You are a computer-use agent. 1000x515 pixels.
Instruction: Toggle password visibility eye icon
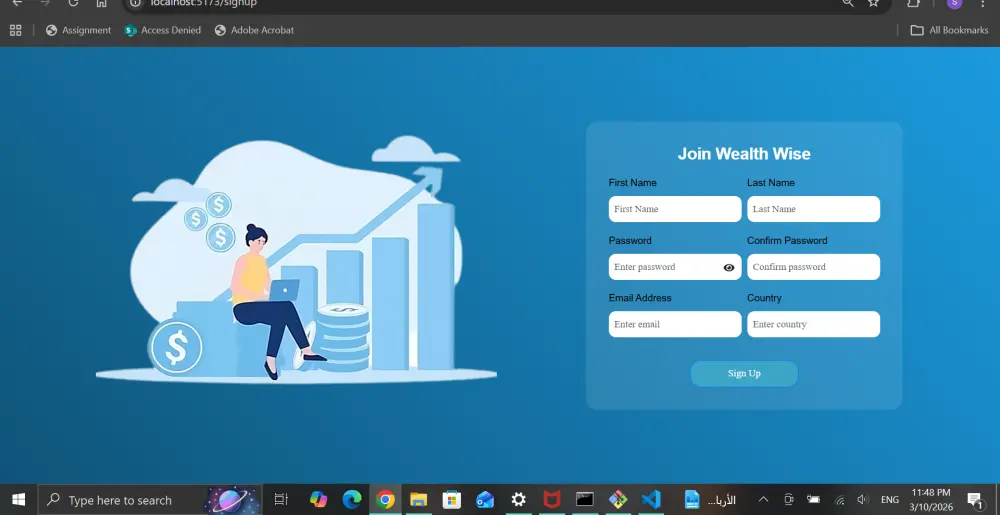tap(729, 268)
